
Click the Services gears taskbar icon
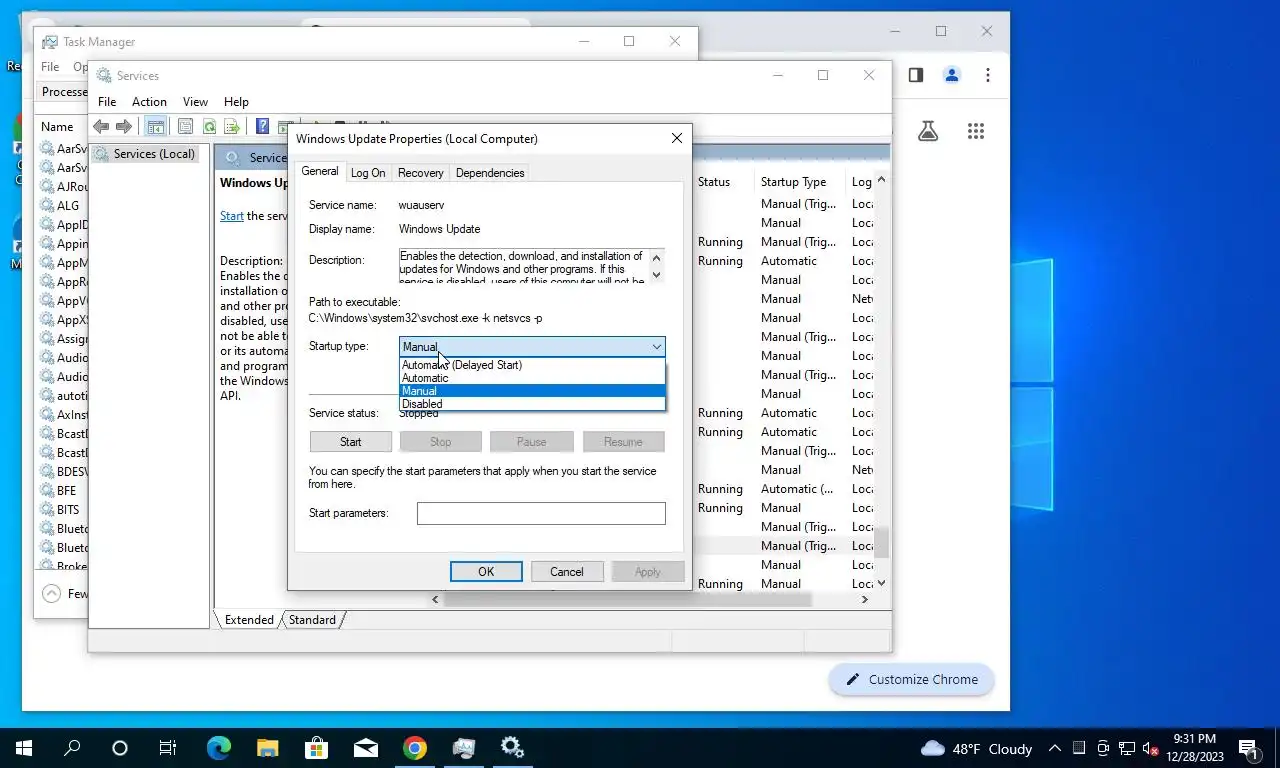pos(512,748)
